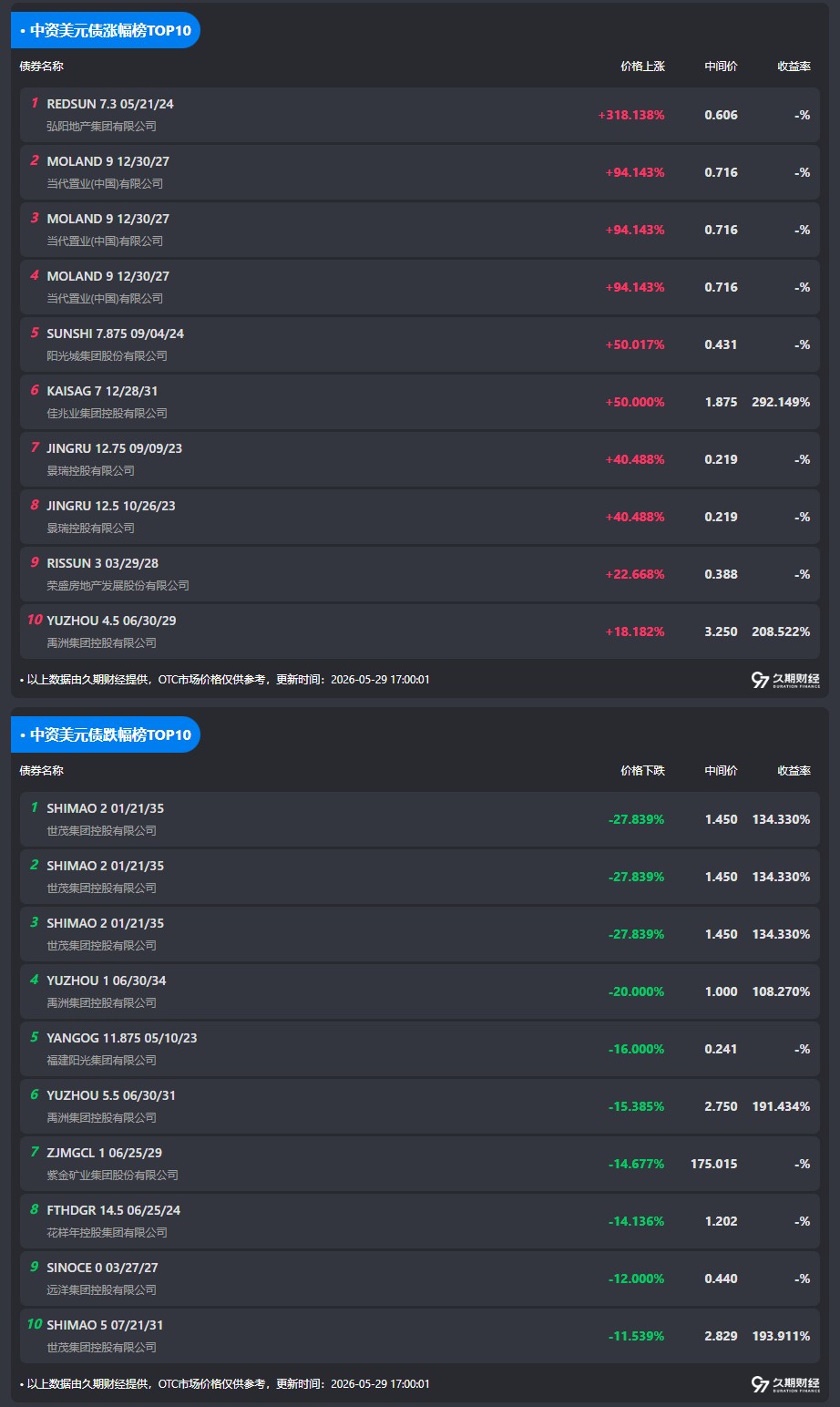Click the 0.606 mid price
Image resolution: width=840 pixels, height=1407 pixels.
pos(721,116)
